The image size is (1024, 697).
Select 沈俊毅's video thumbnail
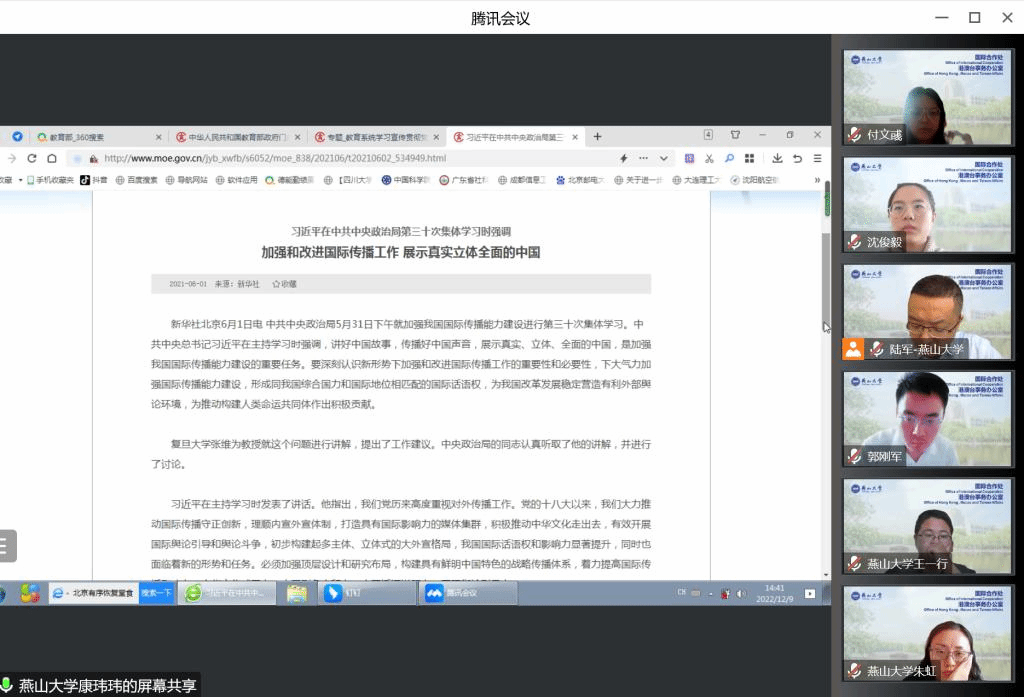927,204
